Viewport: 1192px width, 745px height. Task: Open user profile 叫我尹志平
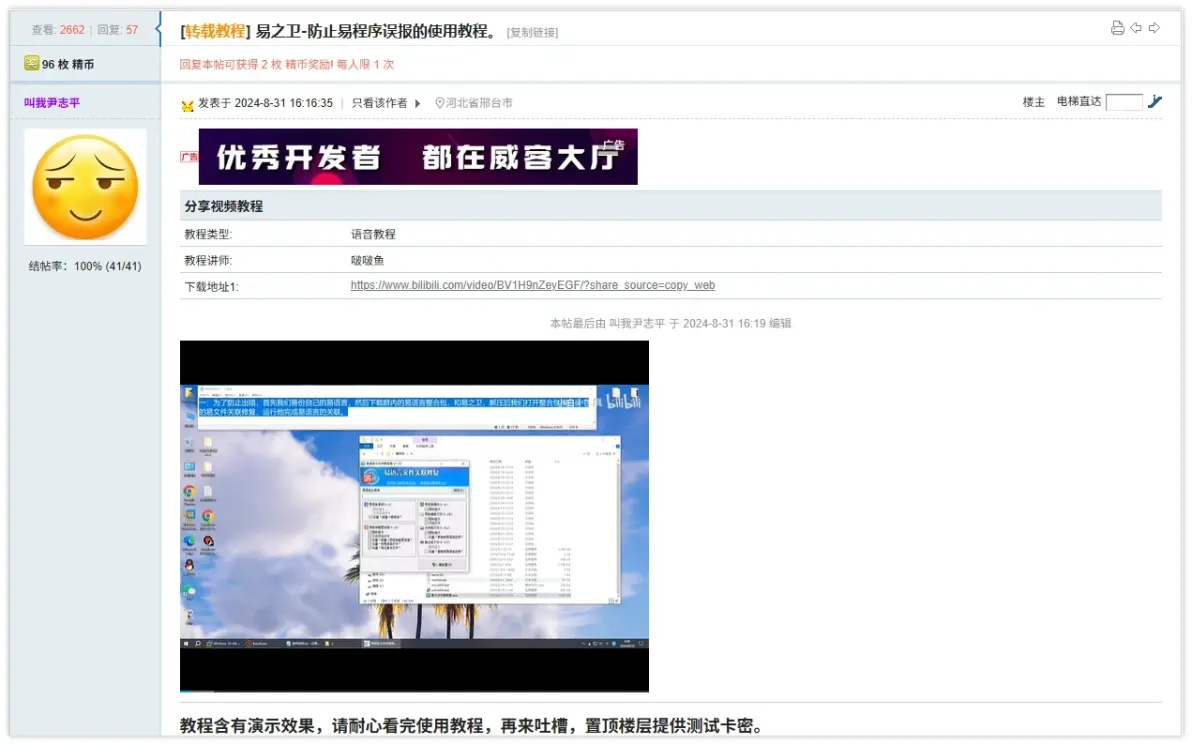52,103
